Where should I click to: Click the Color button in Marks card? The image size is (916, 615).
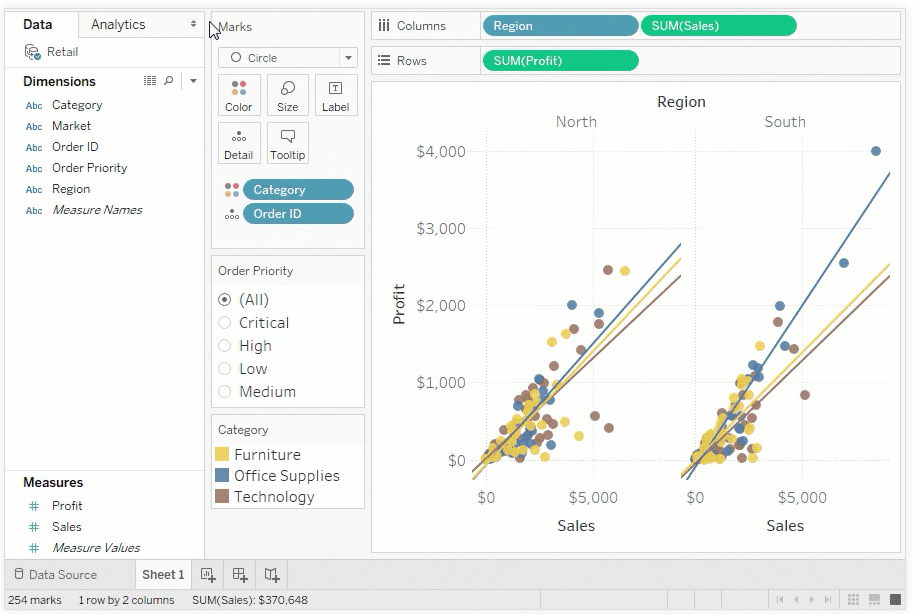(x=239, y=95)
